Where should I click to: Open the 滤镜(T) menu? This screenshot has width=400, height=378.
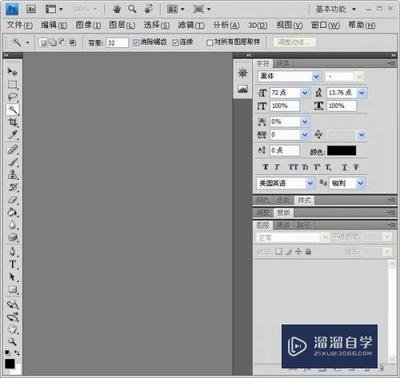coord(191,25)
